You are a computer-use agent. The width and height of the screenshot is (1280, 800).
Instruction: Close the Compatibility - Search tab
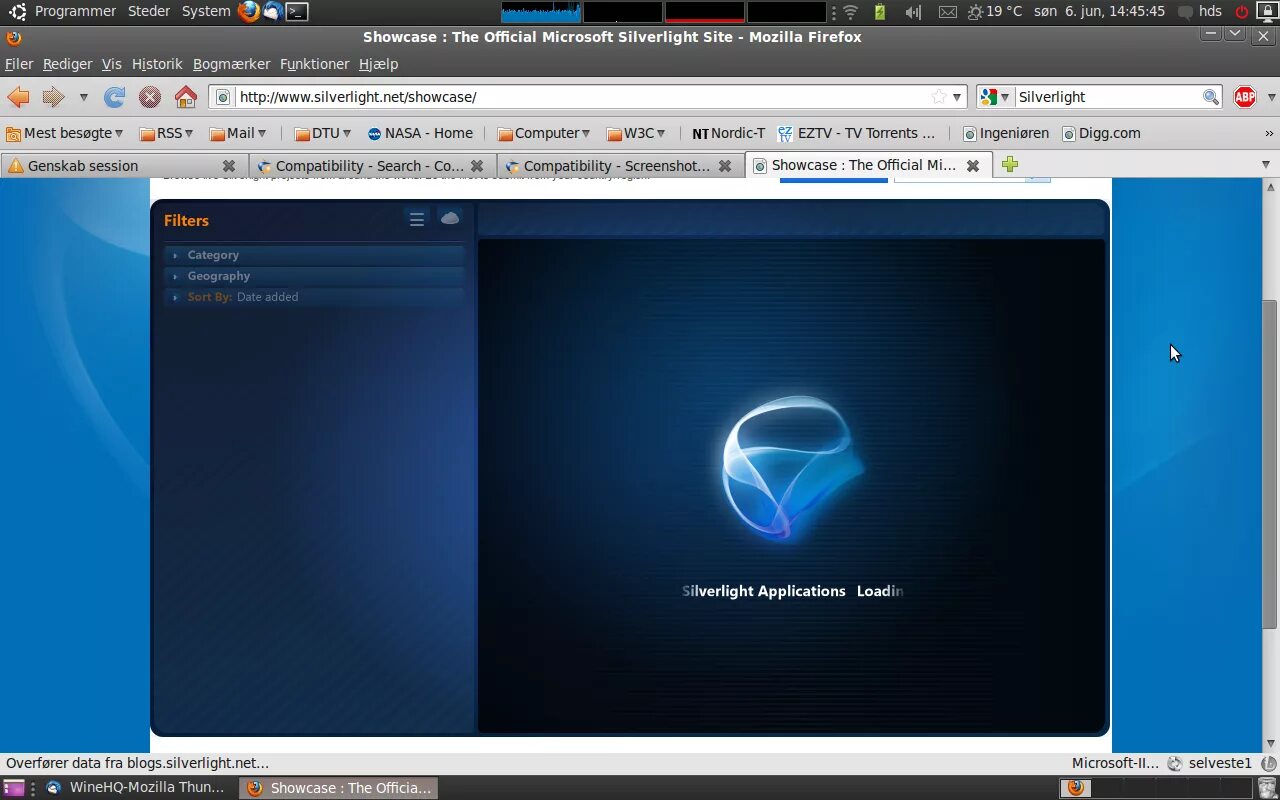point(477,166)
